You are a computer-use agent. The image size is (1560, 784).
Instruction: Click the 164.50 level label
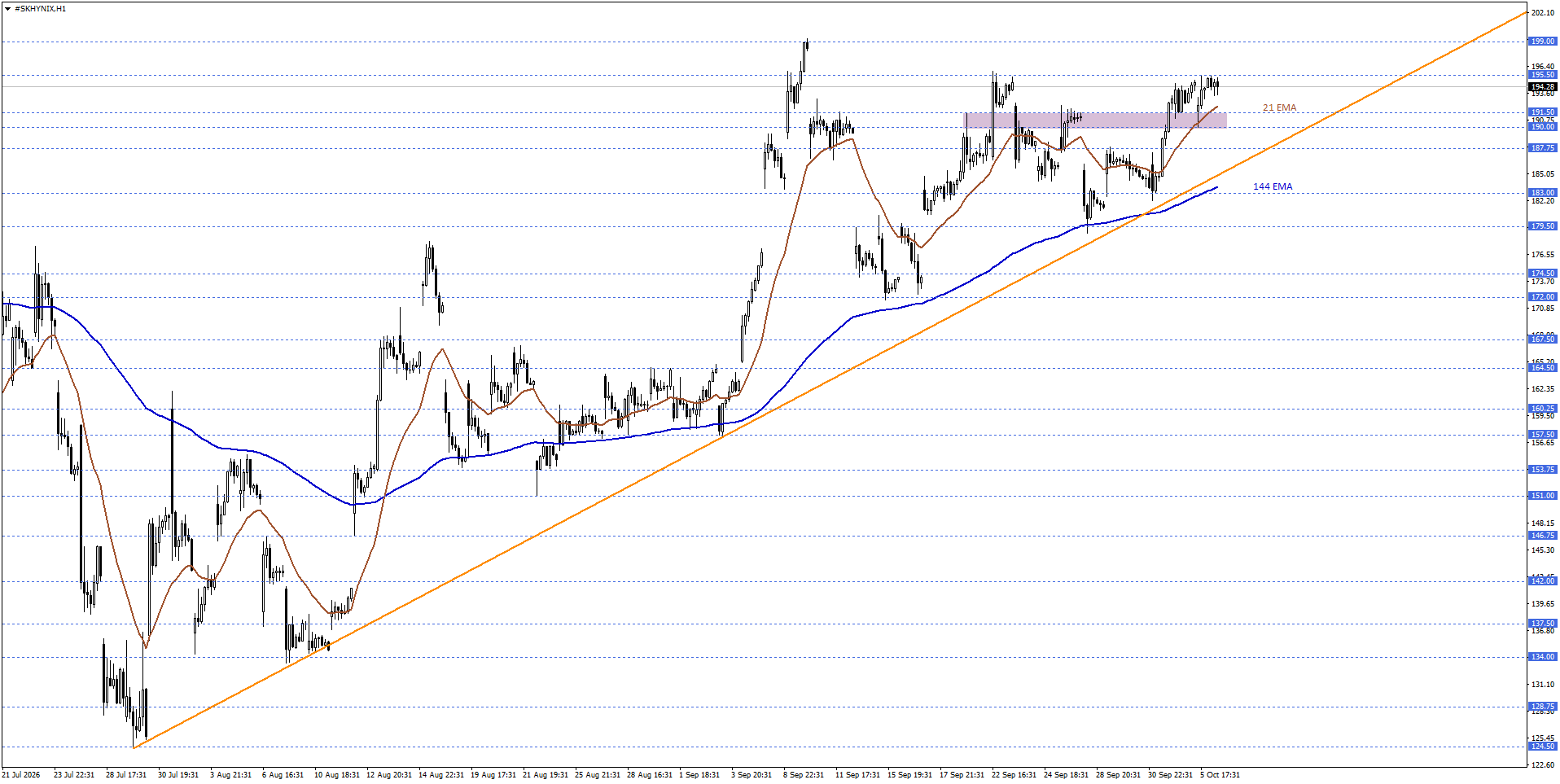coord(1543,368)
